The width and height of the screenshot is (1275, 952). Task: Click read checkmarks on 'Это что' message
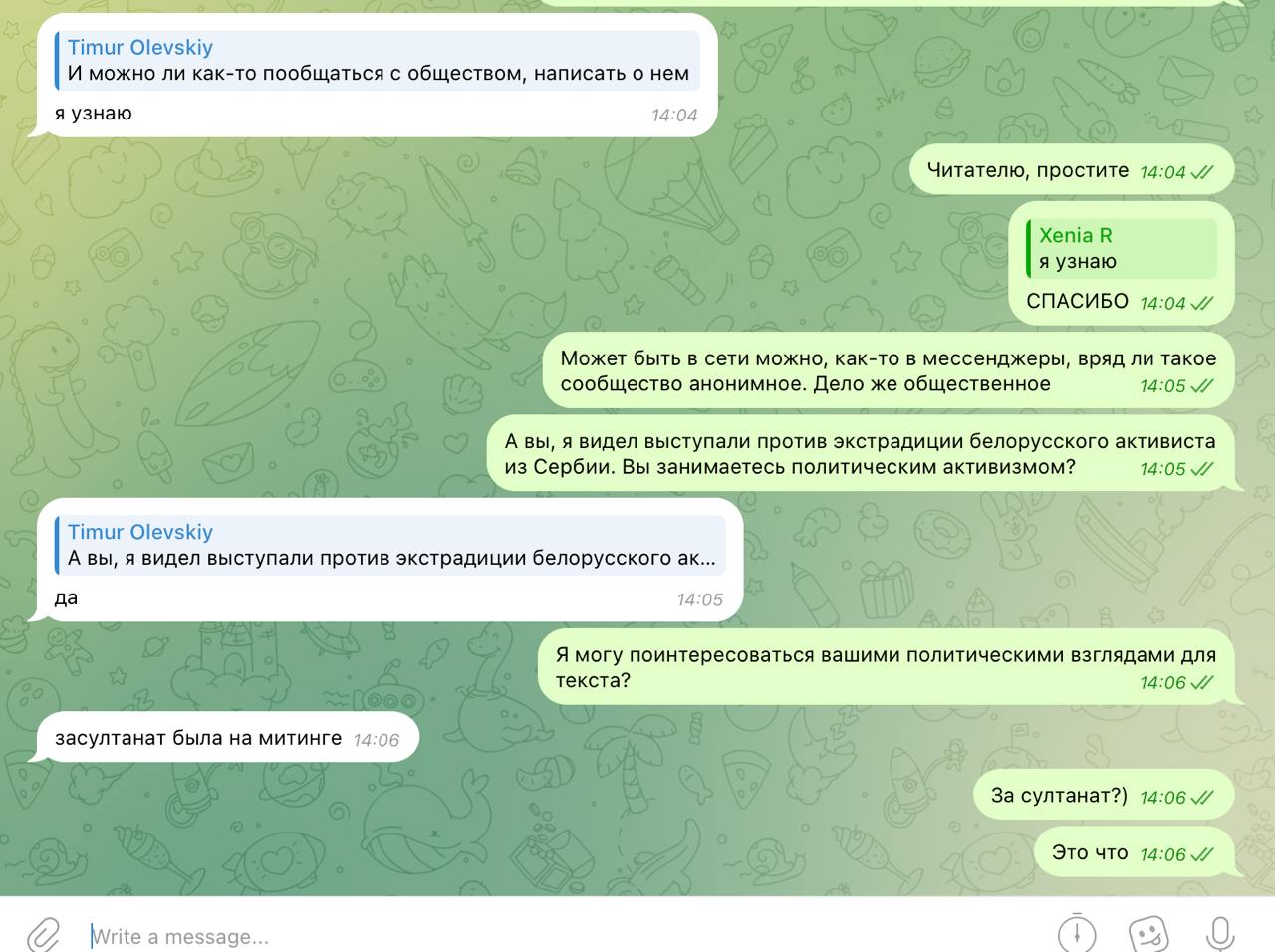tap(1202, 854)
